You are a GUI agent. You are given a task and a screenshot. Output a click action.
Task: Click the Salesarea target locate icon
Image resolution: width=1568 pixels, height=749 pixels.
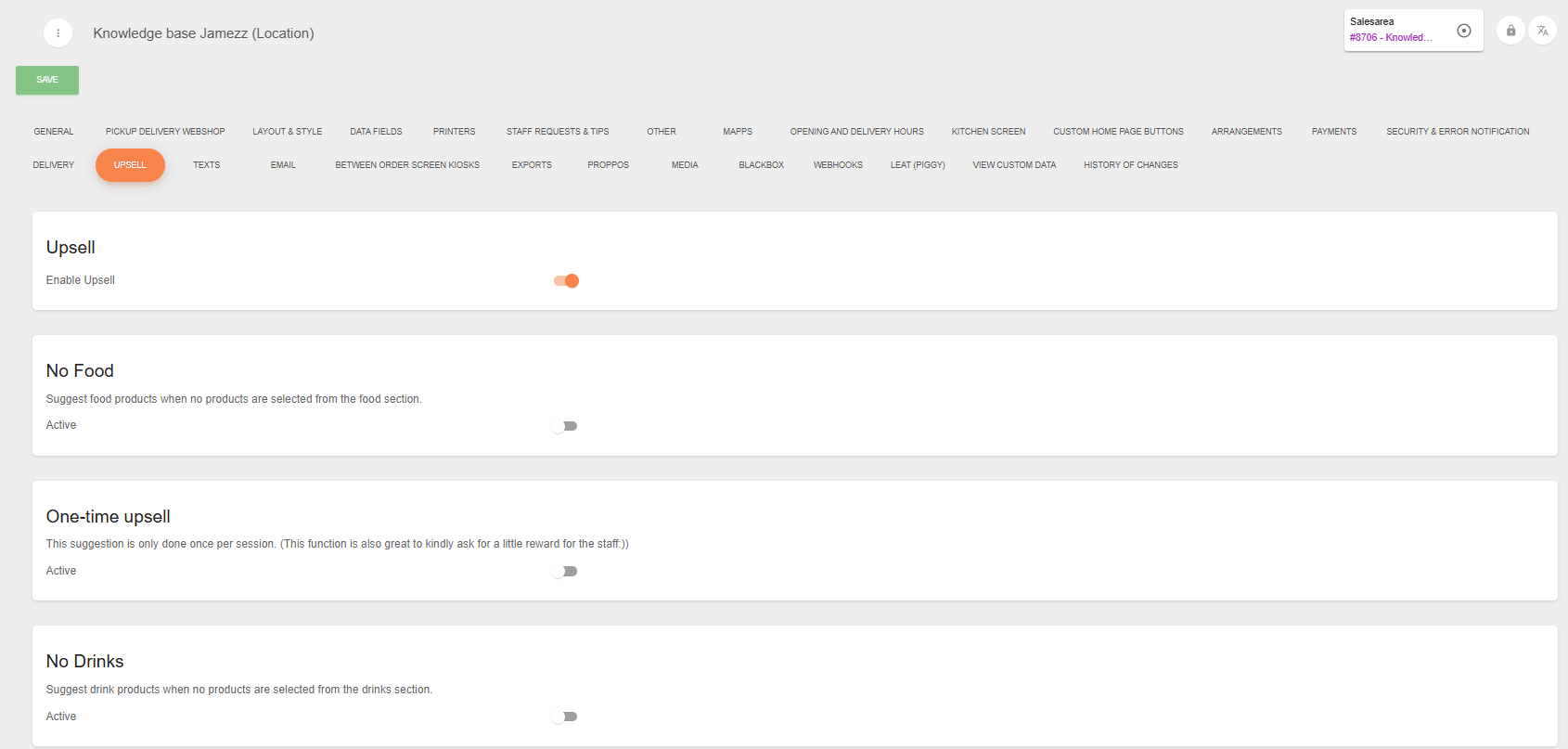coord(1464,31)
